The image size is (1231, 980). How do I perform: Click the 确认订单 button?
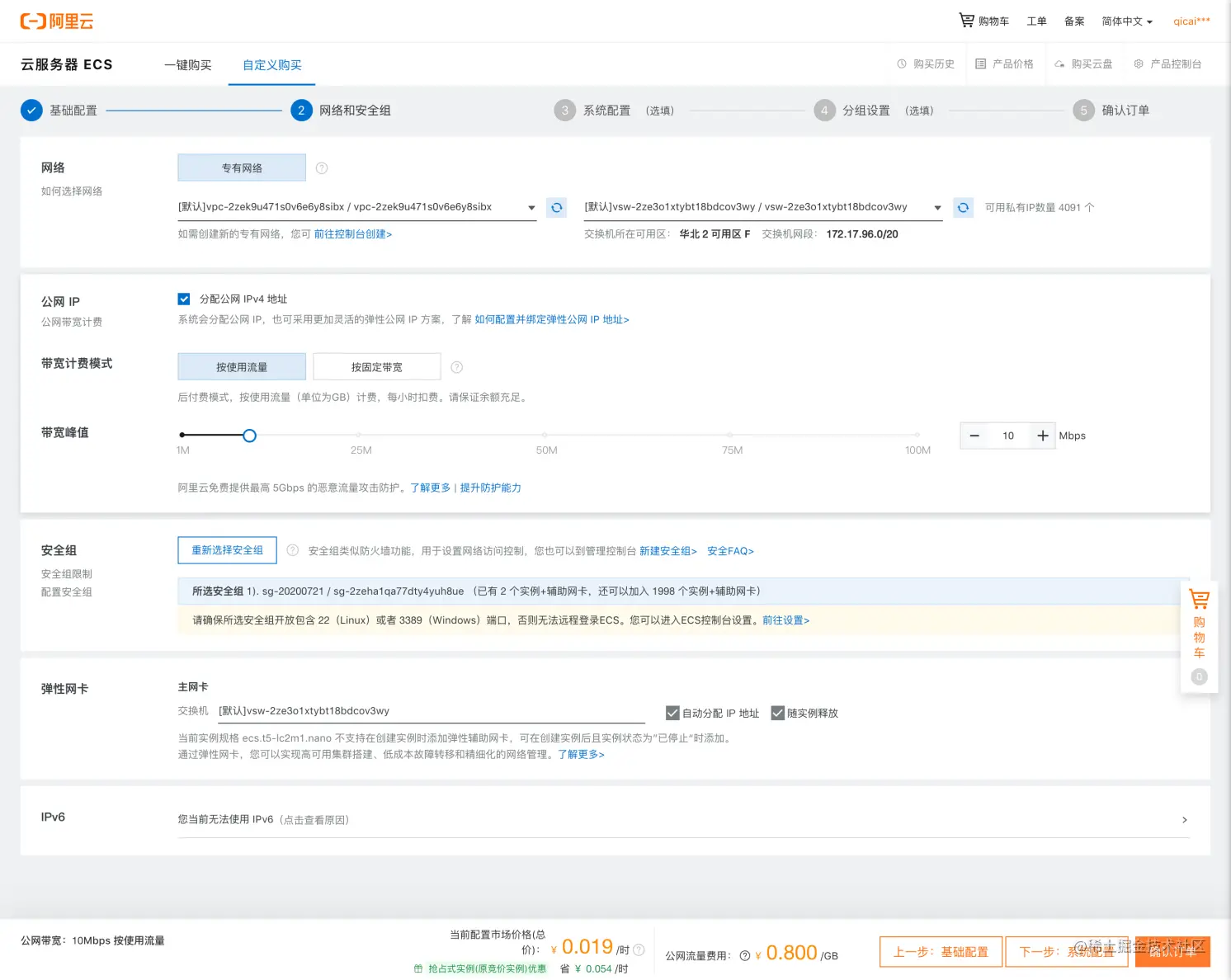point(1172,952)
